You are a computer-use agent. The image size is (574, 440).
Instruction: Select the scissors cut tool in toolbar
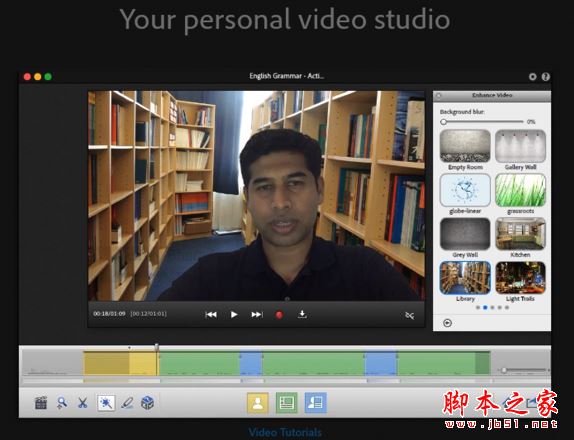(x=83, y=403)
